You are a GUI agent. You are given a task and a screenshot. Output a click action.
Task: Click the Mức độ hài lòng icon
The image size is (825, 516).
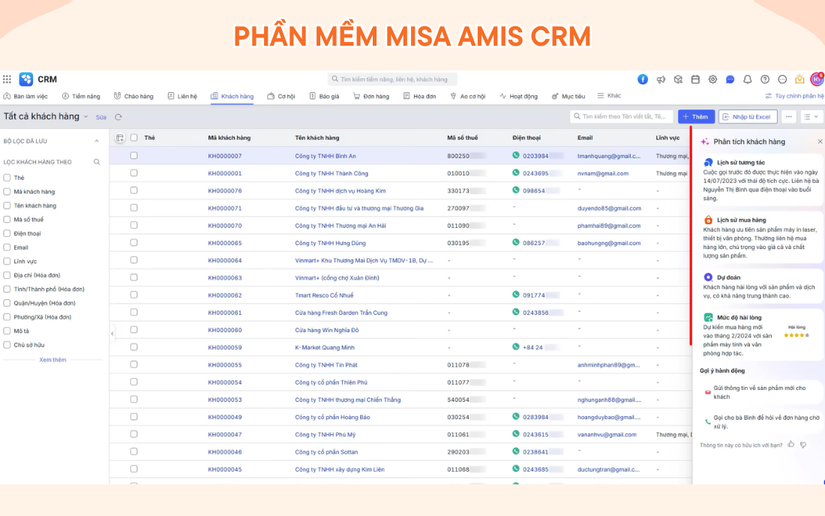[x=708, y=317]
